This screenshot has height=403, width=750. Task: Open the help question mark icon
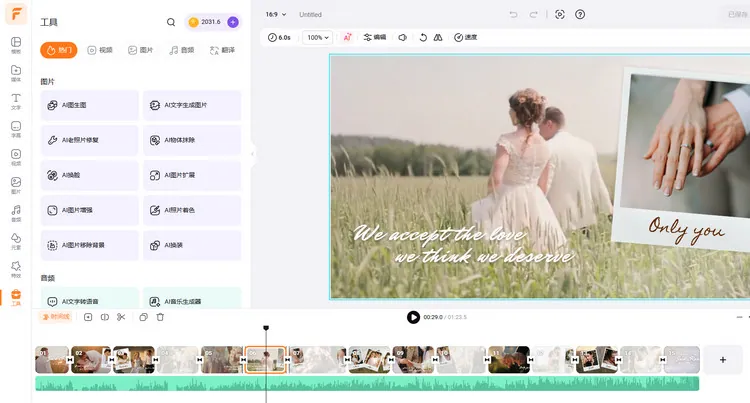(x=580, y=14)
